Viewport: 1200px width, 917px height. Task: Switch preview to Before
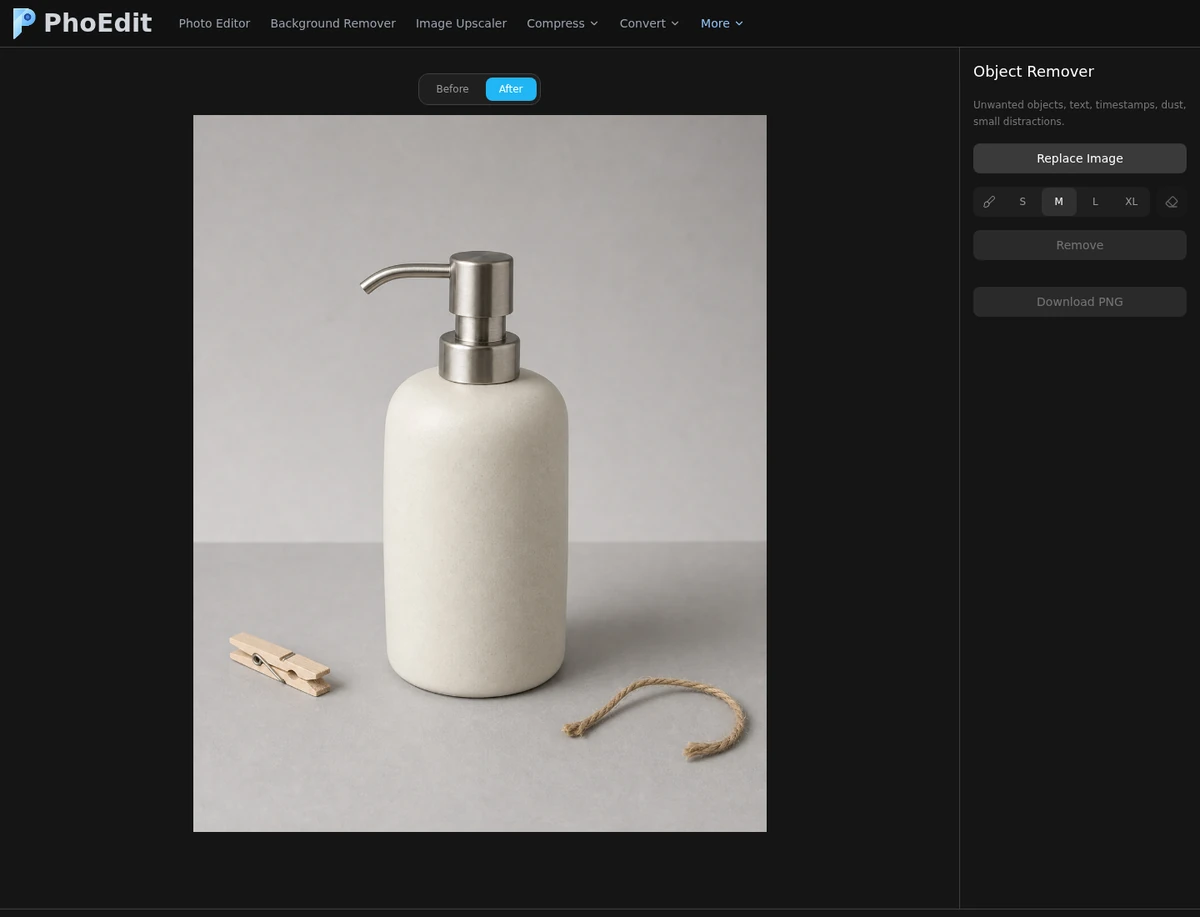click(452, 89)
